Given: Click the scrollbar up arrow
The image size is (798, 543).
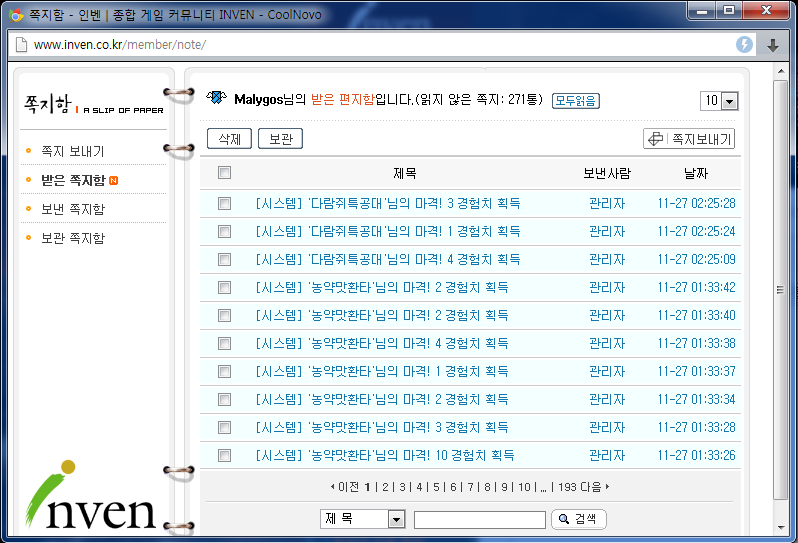Looking at the screenshot, I should pyautogui.click(x=780, y=71).
